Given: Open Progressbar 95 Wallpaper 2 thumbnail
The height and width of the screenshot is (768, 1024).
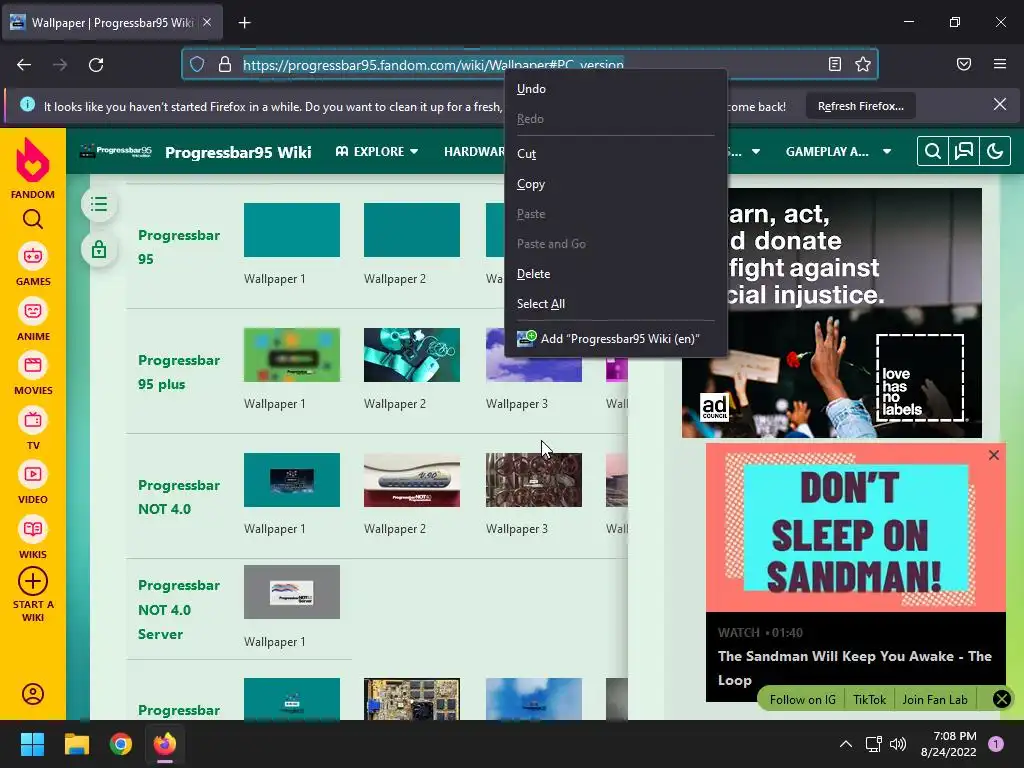Looking at the screenshot, I should coord(411,230).
